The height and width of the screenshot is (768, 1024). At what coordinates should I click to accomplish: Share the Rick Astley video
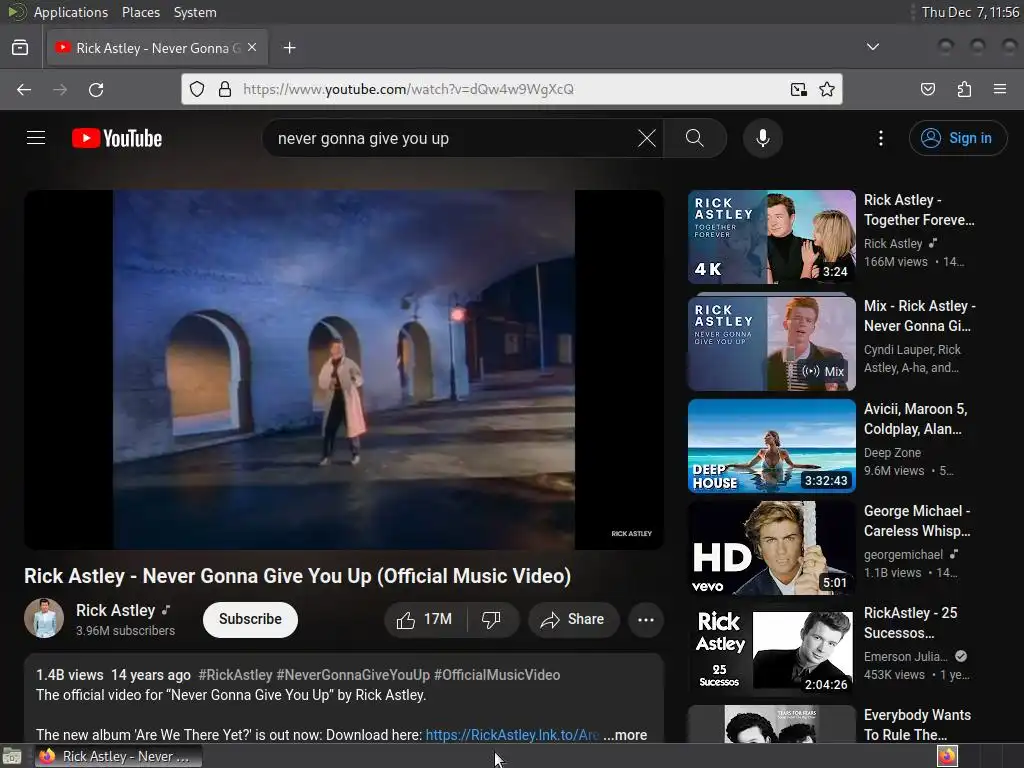(x=573, y=619)
